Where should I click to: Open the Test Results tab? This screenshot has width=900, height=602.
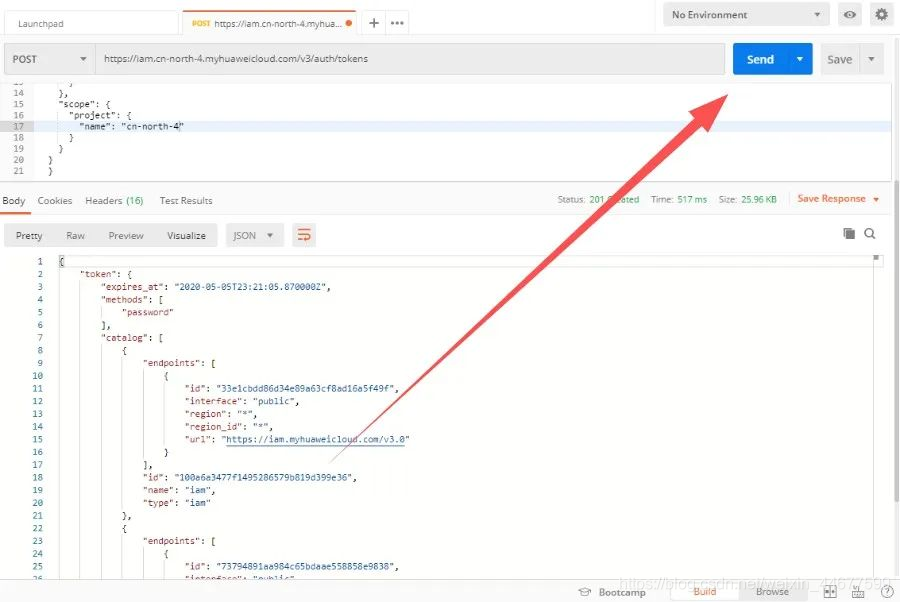pyautogui.click(x=186, y=201)
